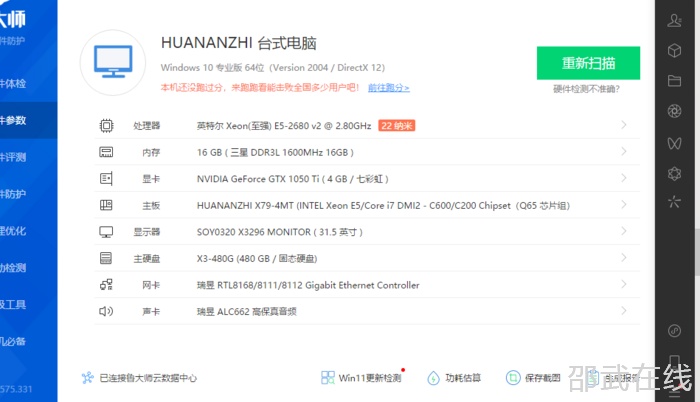Open the 前往跑分 benchmark link

coord(388,88)
